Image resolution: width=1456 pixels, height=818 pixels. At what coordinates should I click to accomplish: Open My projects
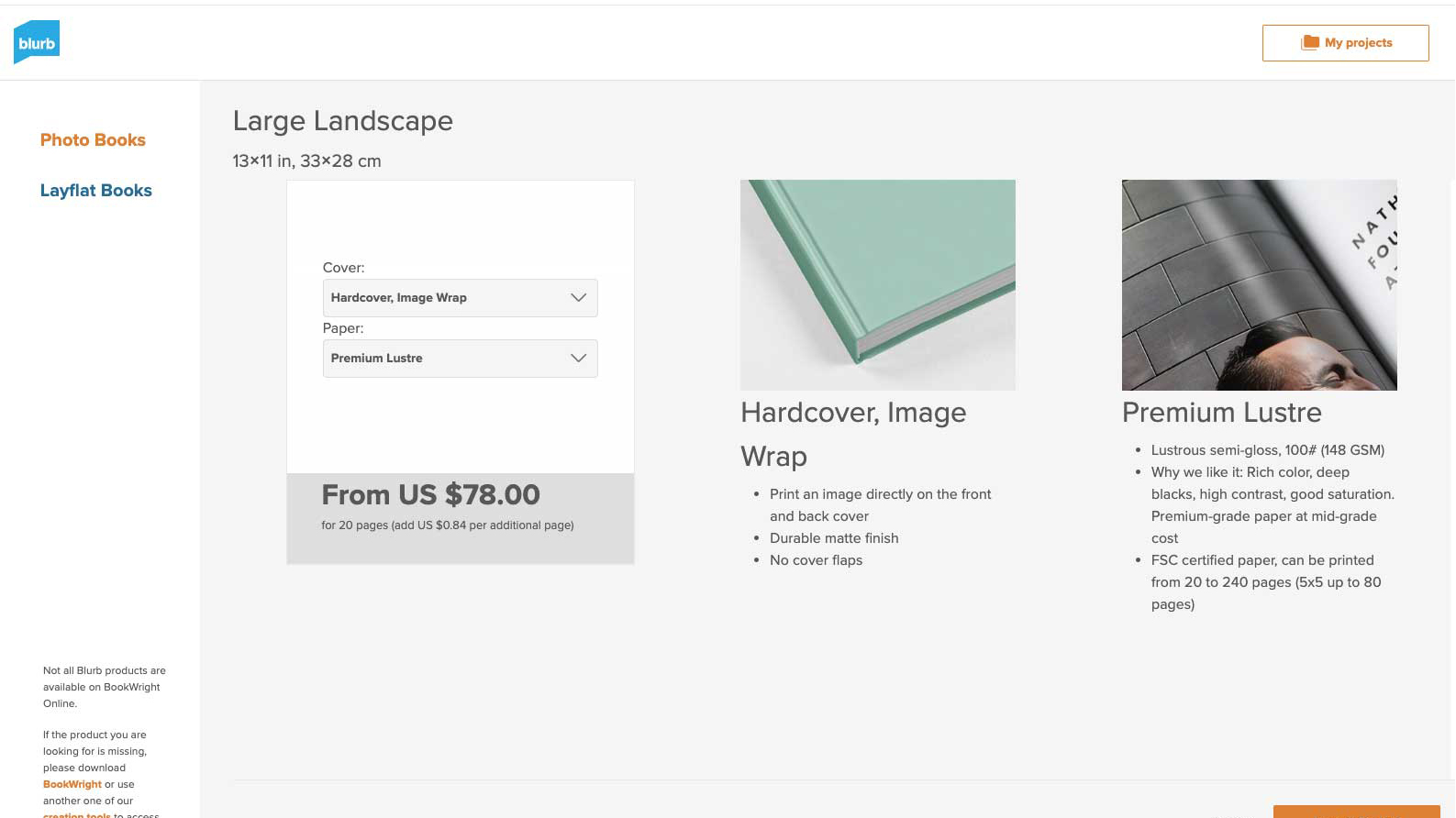click(1345, 43)
